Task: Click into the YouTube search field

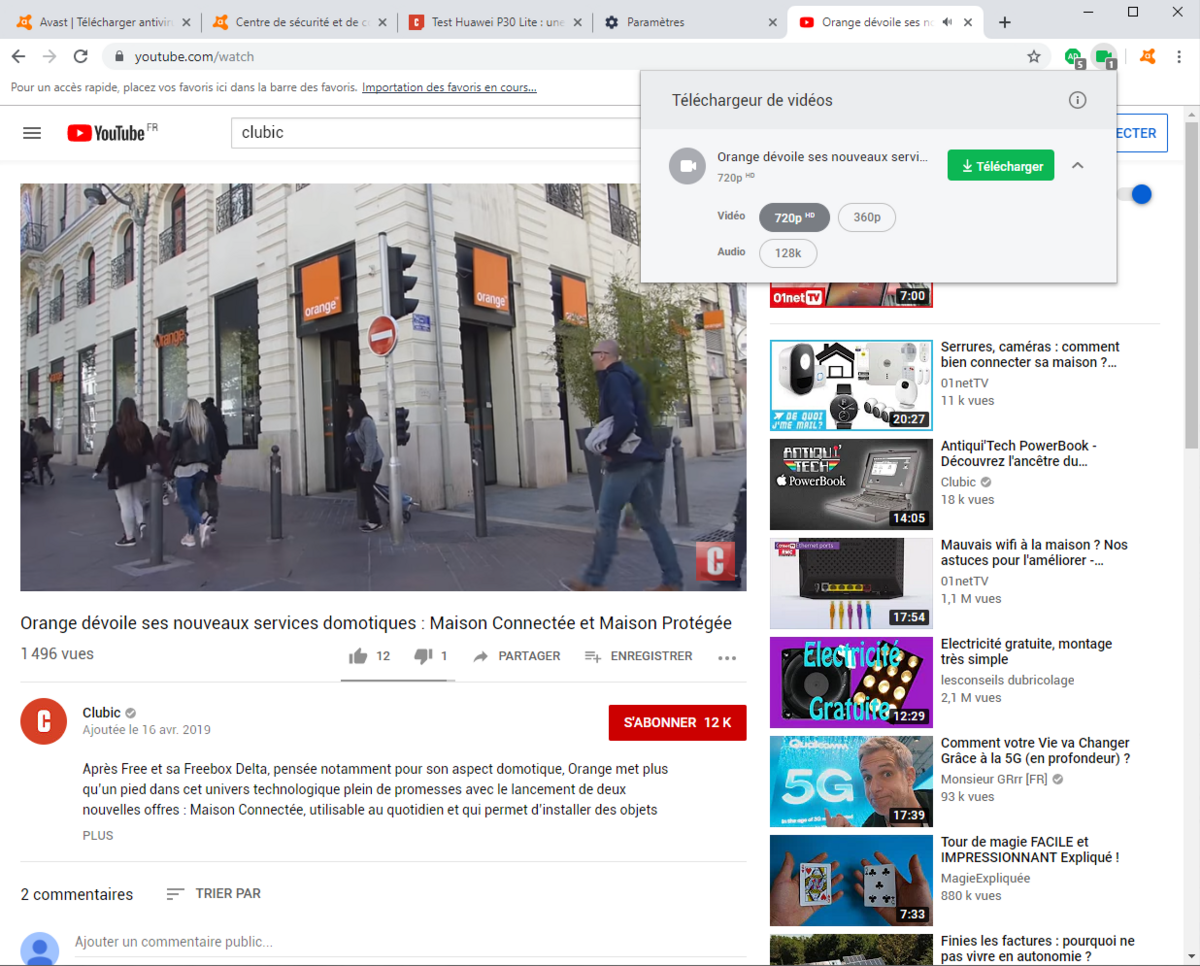Action: pos(435,133)
